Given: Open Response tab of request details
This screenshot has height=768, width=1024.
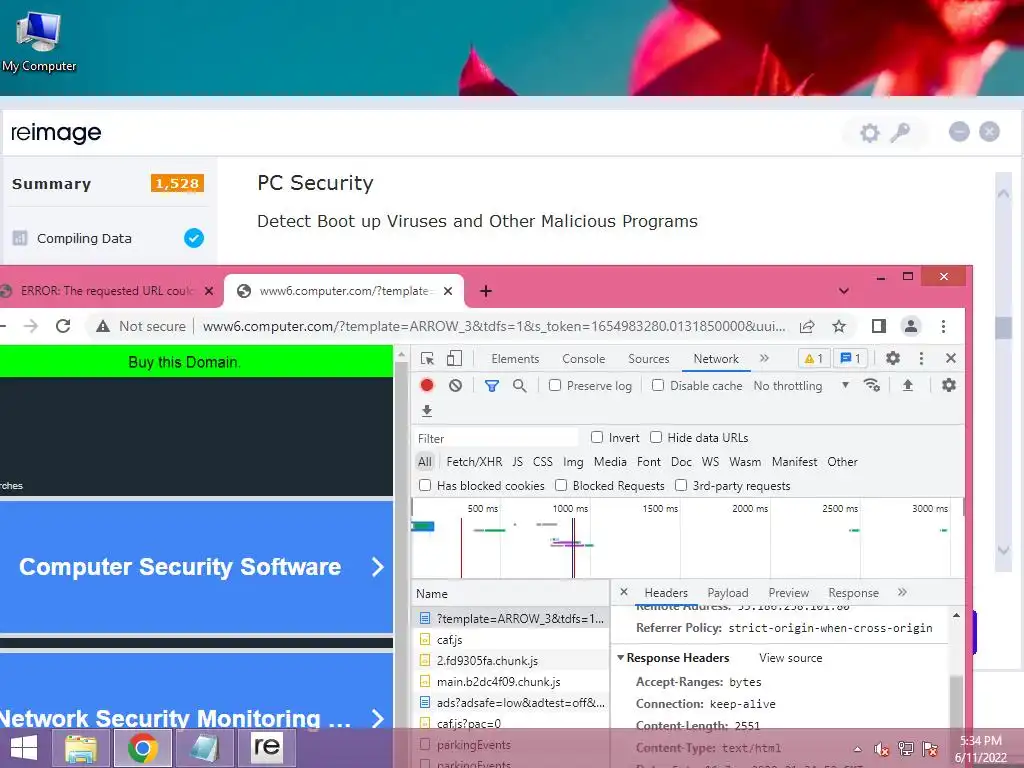Looking at the screenshot, I should (x=853, y=592).
